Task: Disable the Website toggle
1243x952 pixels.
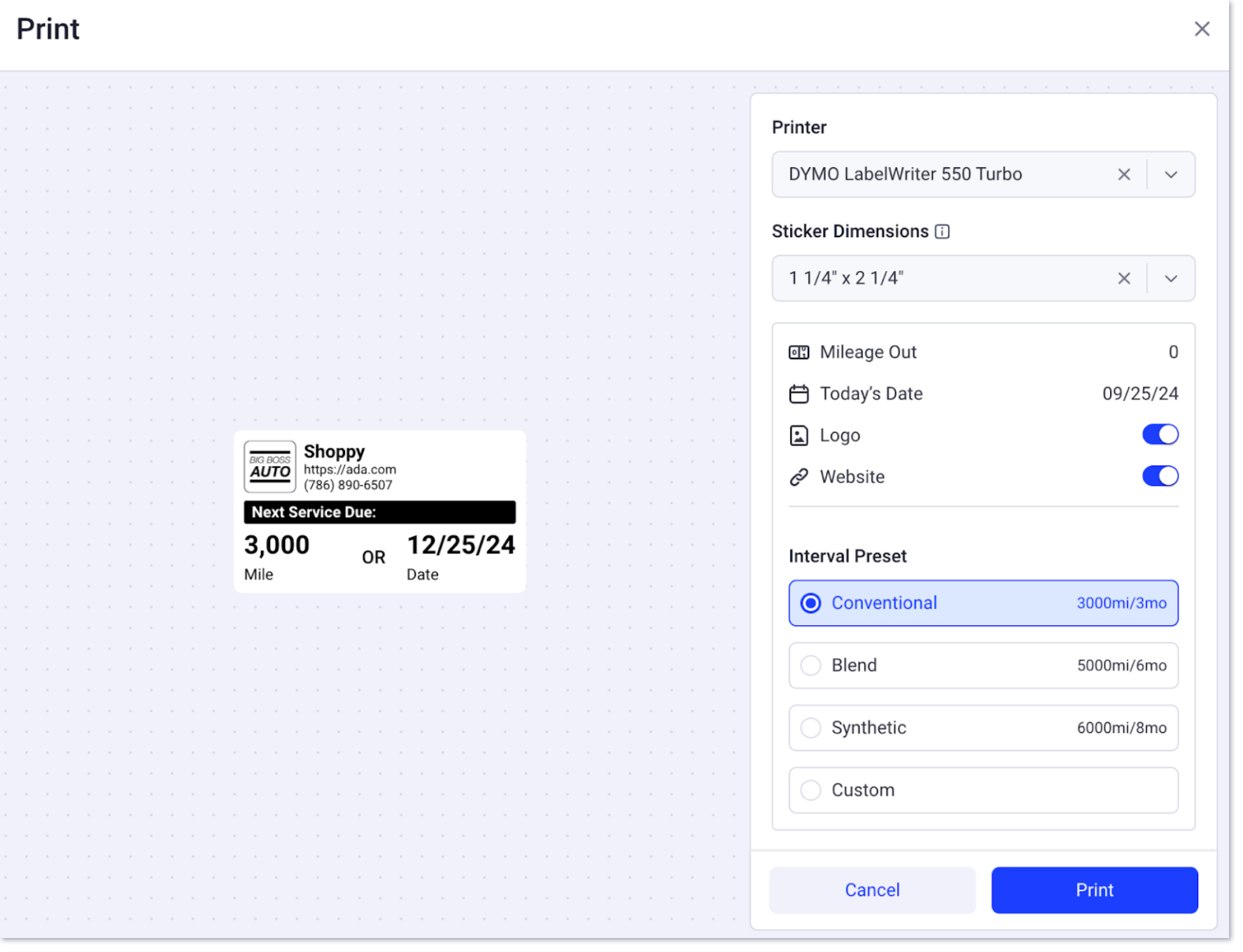Action: coord(1160,476)
